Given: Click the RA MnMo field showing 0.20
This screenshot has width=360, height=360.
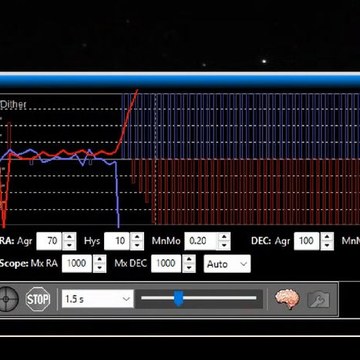Looking at the screenshot, I should (200, 241).
